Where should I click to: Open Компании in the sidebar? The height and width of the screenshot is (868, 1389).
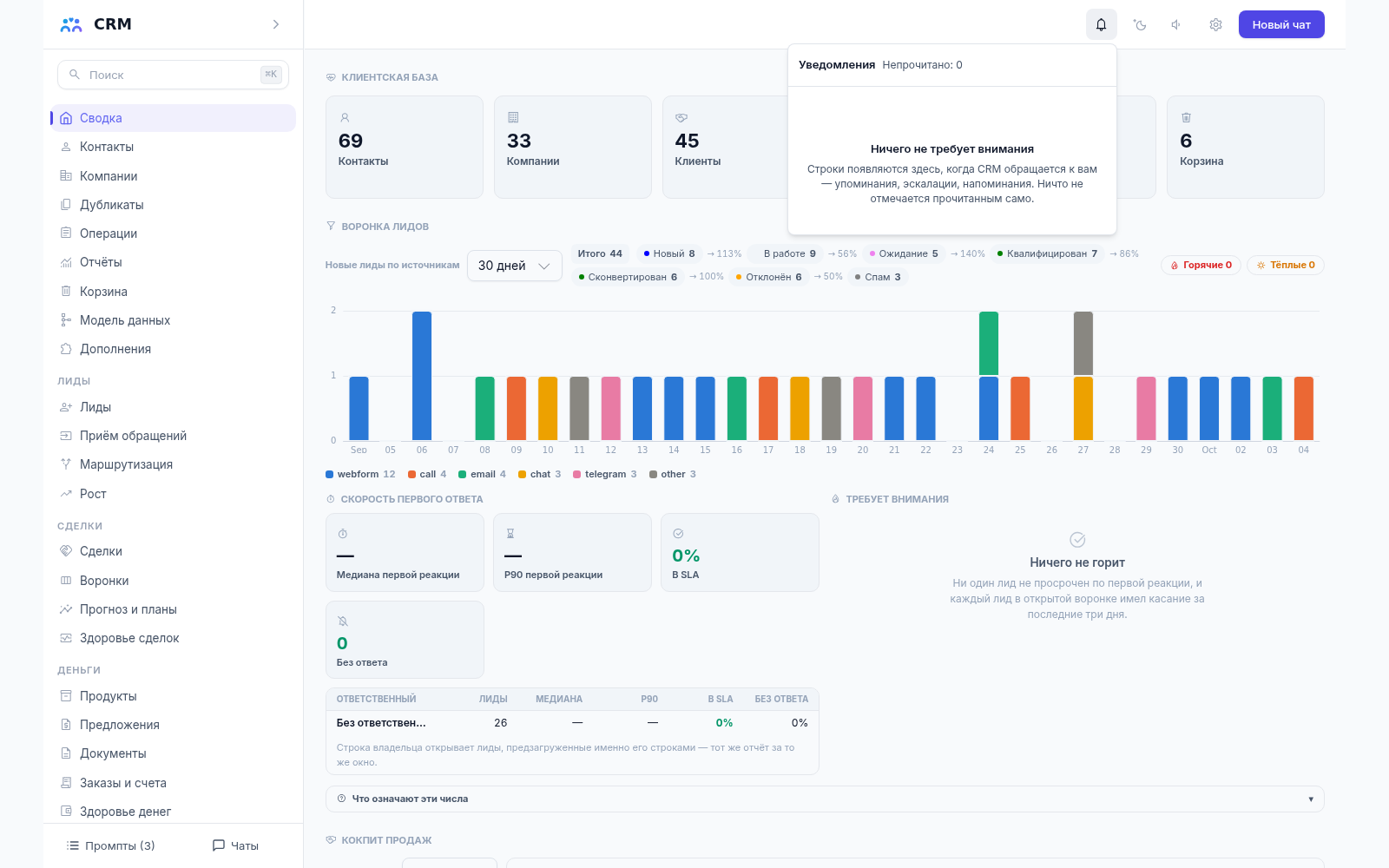(174, 176)
